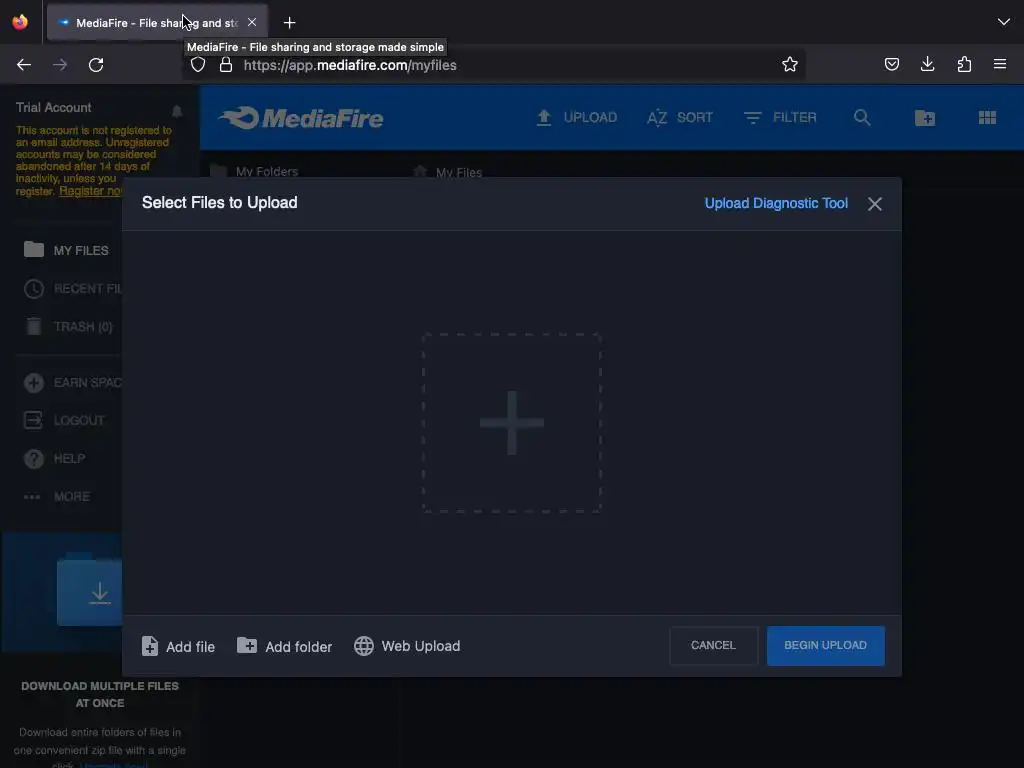Click DOWNLOAD MULTIPLE FILES AT ONCE text

click(100, 694)
